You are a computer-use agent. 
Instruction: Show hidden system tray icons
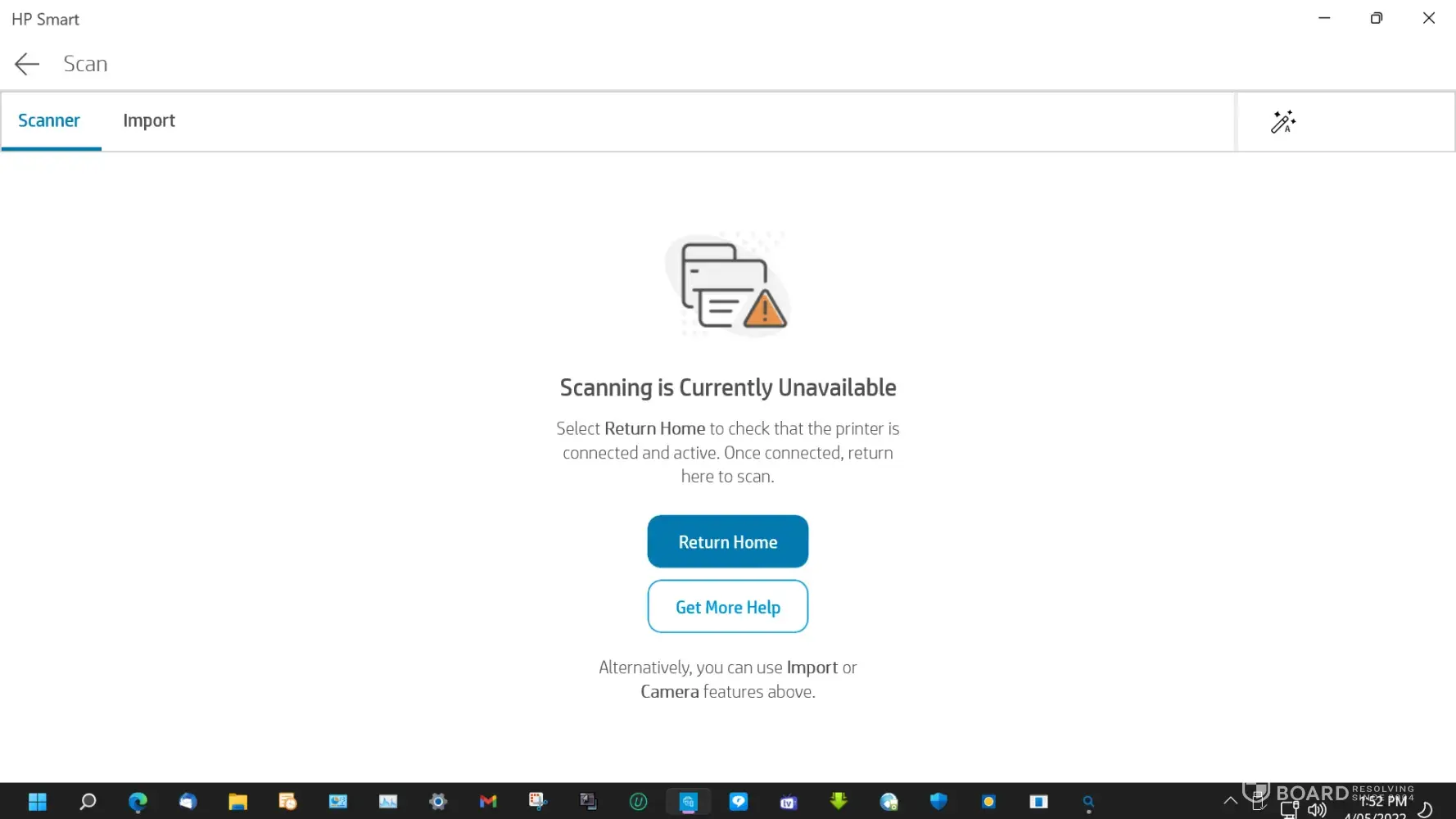[x=1230, y=801]
